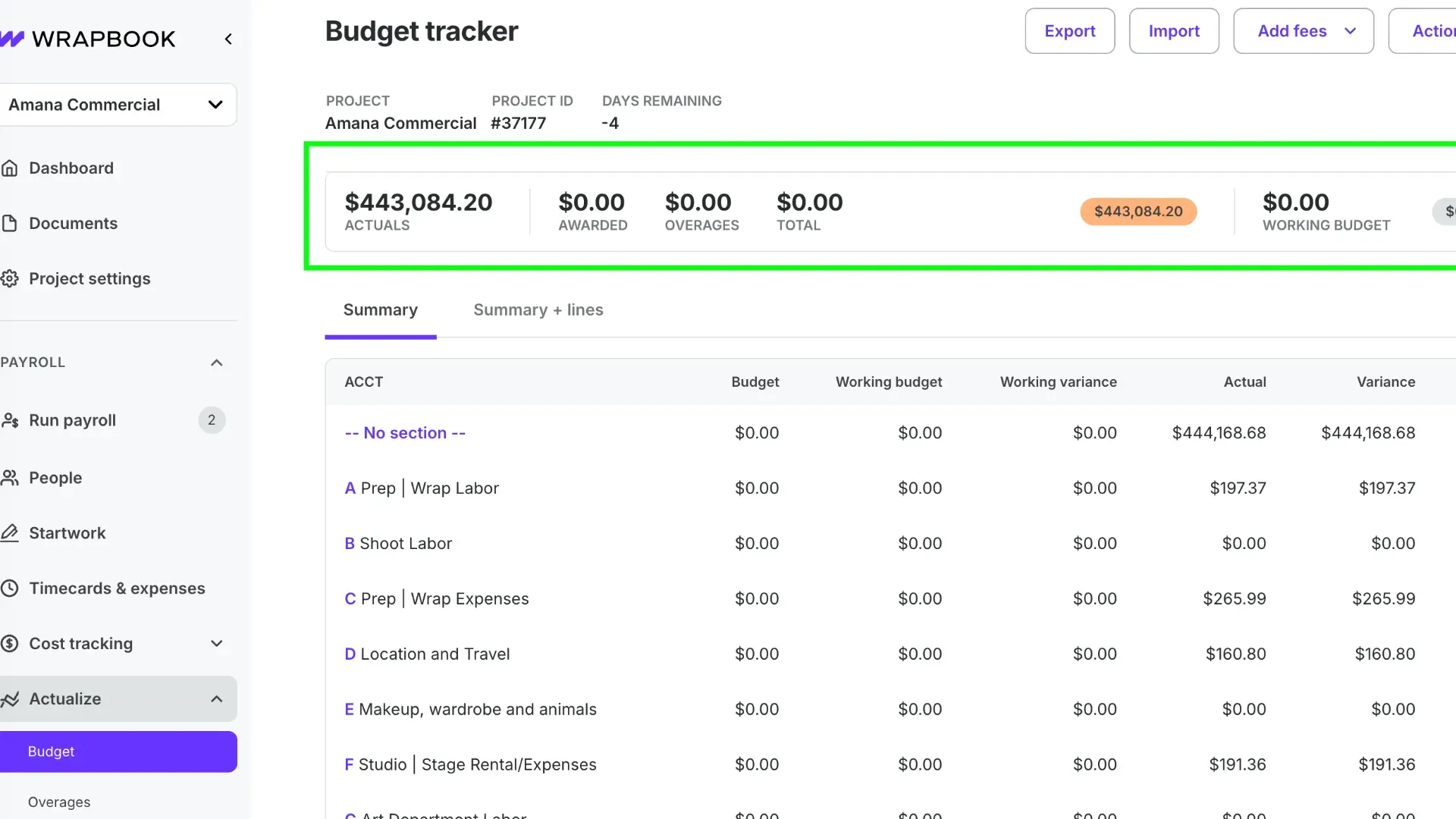The height and width of the screenshot is (819, 1456).
Task: Open Overages in the Actualize submenu
Action: click(x=59, y=802)
